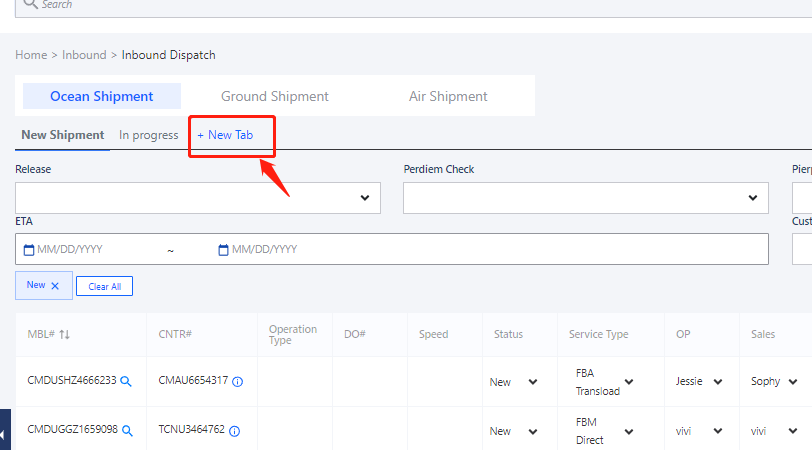812x450 pixels.
Task: Sort by MBL# column arrows
Action: tap(65, 334)
